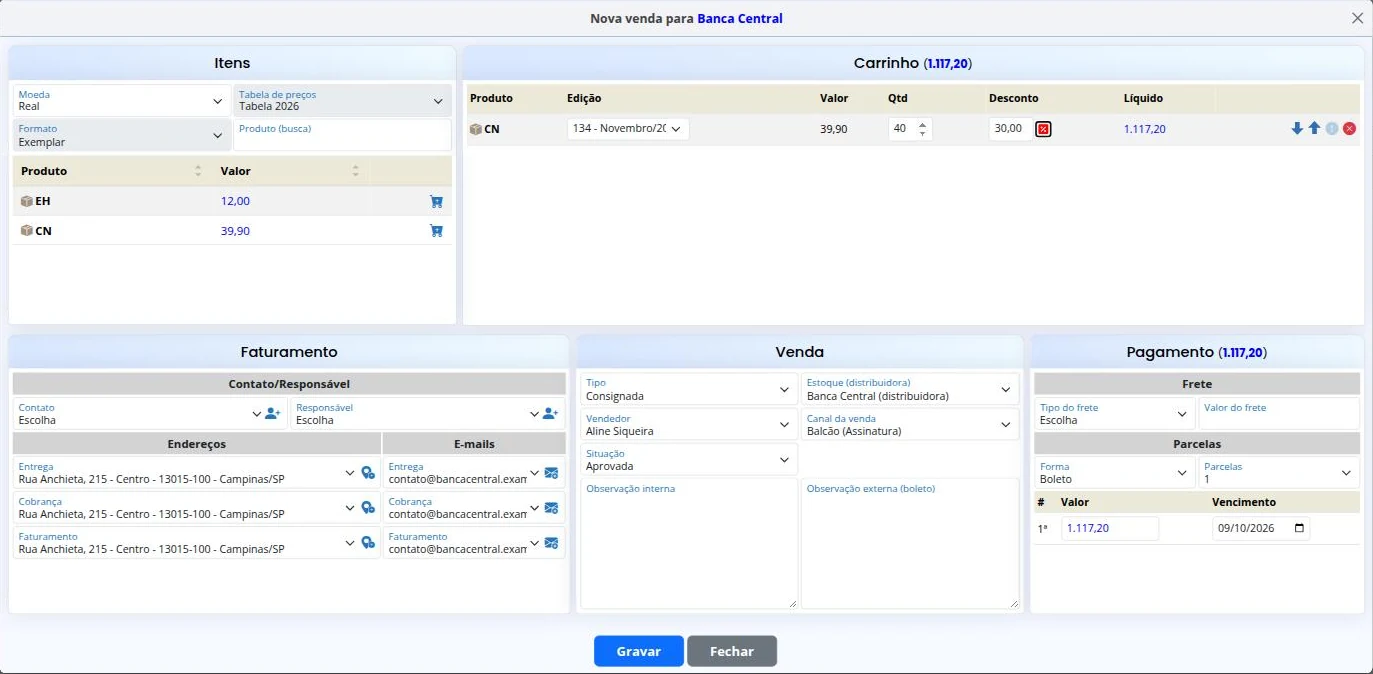Sort the items list by Valor column
Screen dimensions: 1373x674
[x=355, y=171]
